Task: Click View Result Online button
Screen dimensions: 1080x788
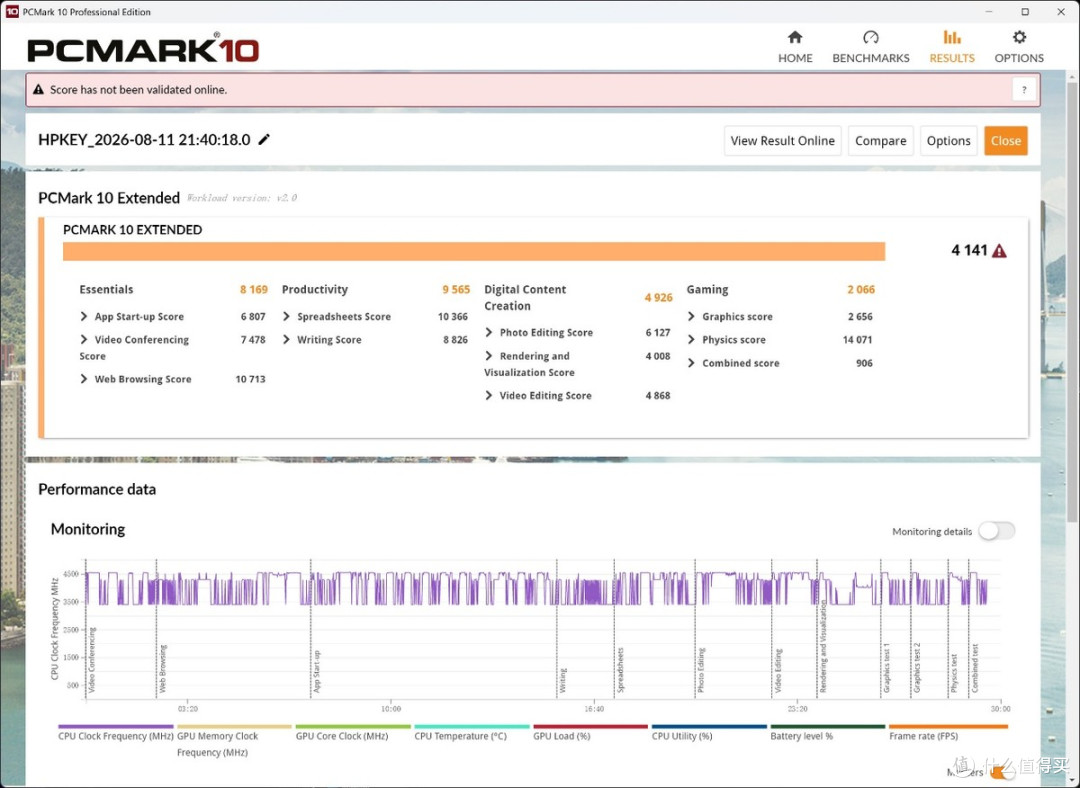Action: [x=782, y=141]
